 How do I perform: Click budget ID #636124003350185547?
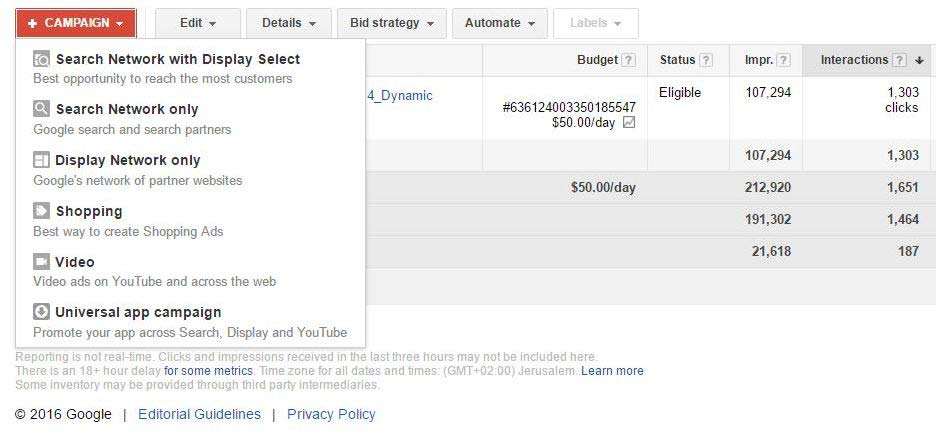tap(569, 108)
